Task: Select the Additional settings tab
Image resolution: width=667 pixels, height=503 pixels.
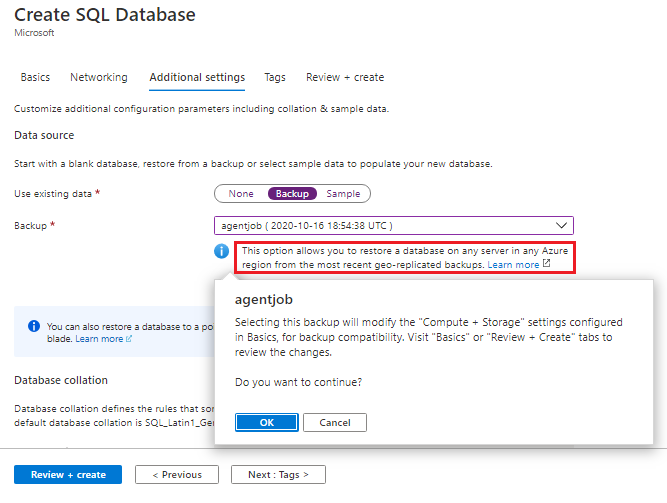Action: 197,77
